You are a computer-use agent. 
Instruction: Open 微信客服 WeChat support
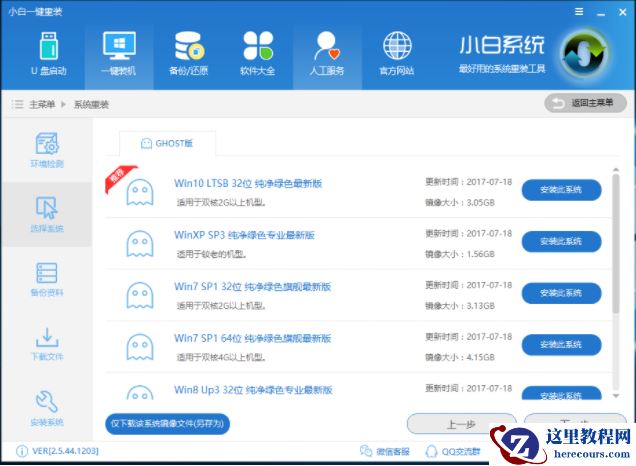point(385,451)
